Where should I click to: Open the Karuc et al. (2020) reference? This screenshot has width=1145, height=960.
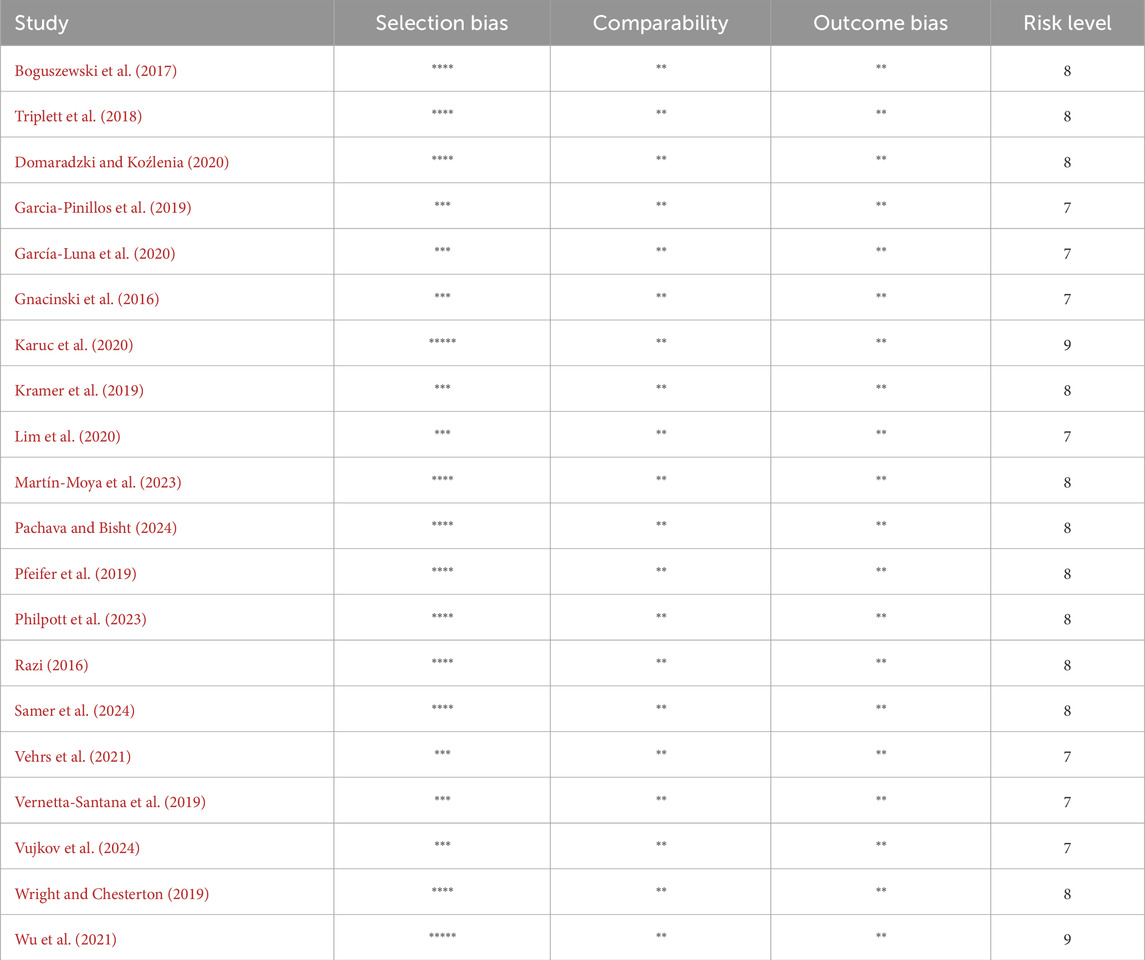coord(74,345)
